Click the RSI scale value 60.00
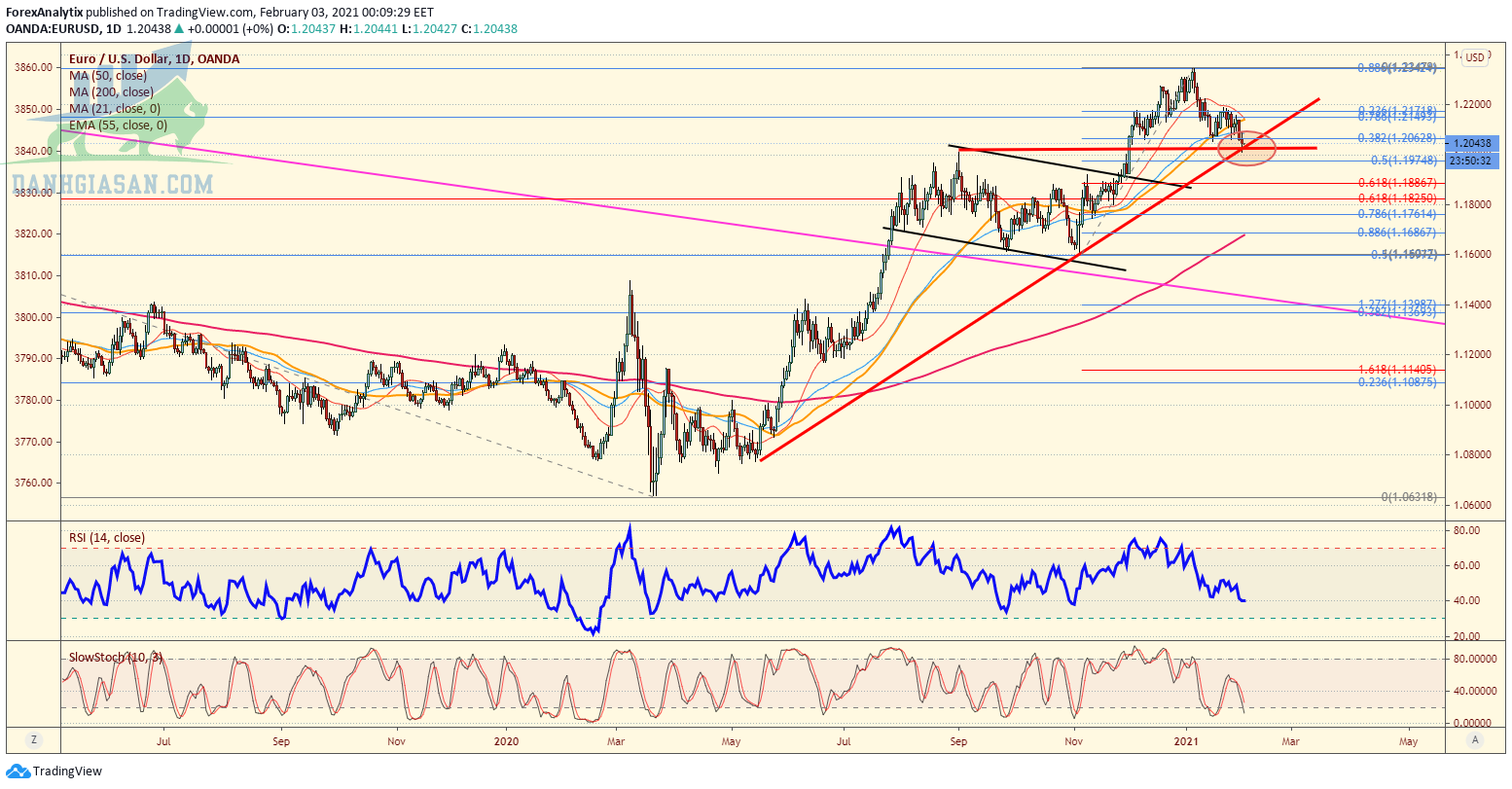 (x=1468, y=565)
